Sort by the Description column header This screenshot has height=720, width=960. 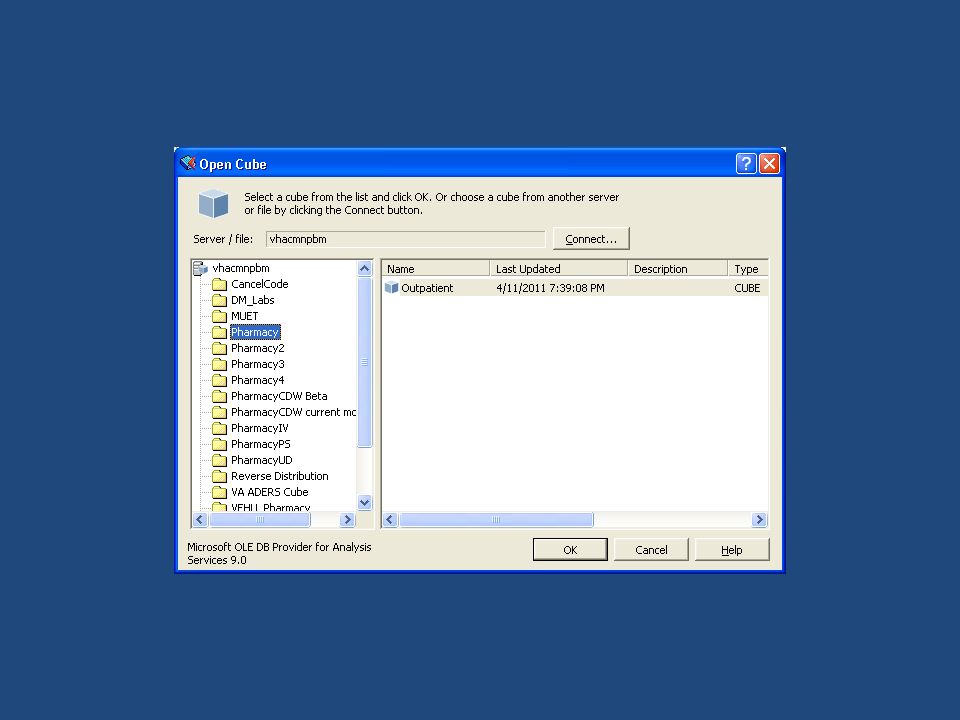coord(678,269)
